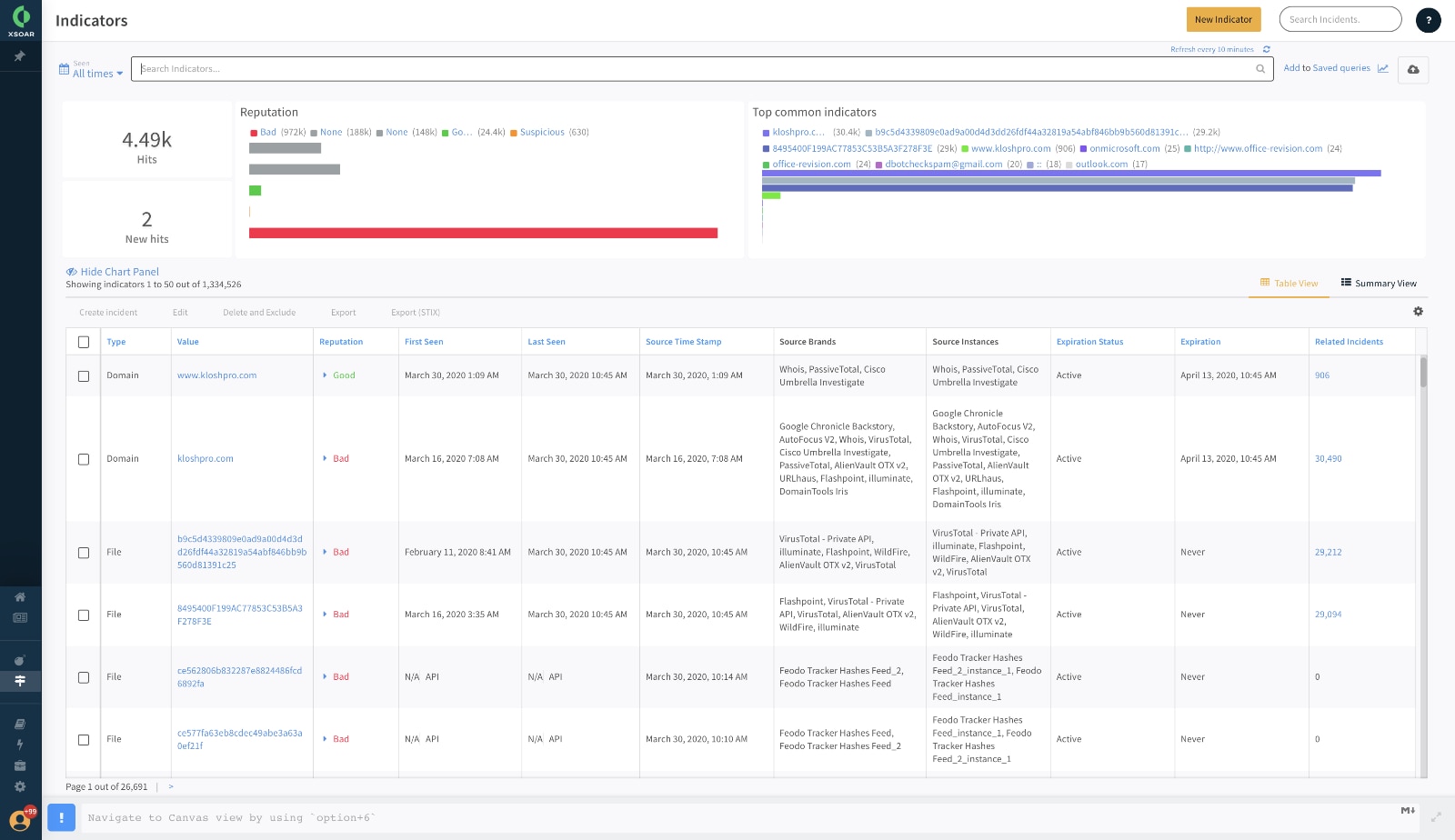
Task: Click the New Indicator button
Action: [1223, 20]
